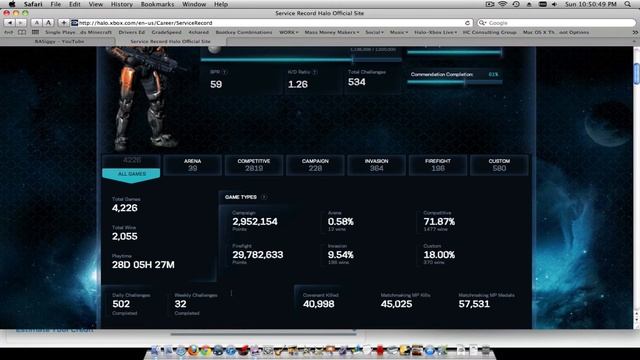Switch to the RASiggy - YouTube tab

click(59, 41)
